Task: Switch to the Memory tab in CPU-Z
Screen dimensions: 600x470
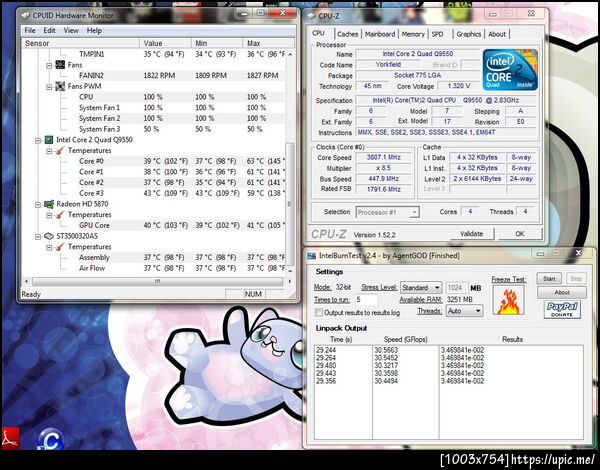Action: tap(413, 34)
